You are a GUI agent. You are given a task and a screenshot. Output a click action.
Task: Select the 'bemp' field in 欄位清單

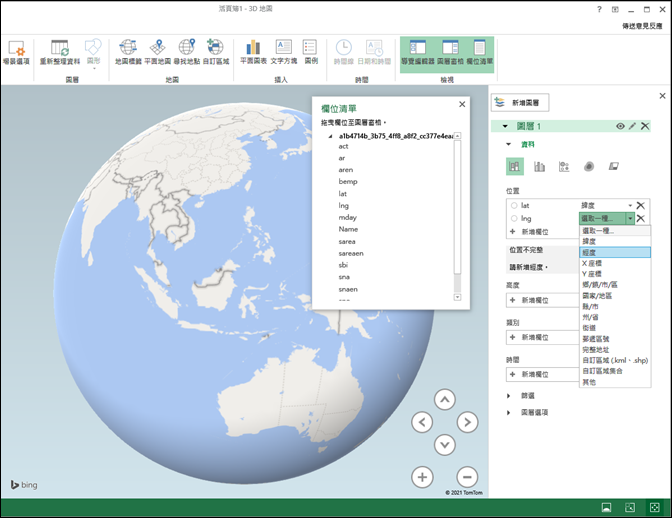348,182
